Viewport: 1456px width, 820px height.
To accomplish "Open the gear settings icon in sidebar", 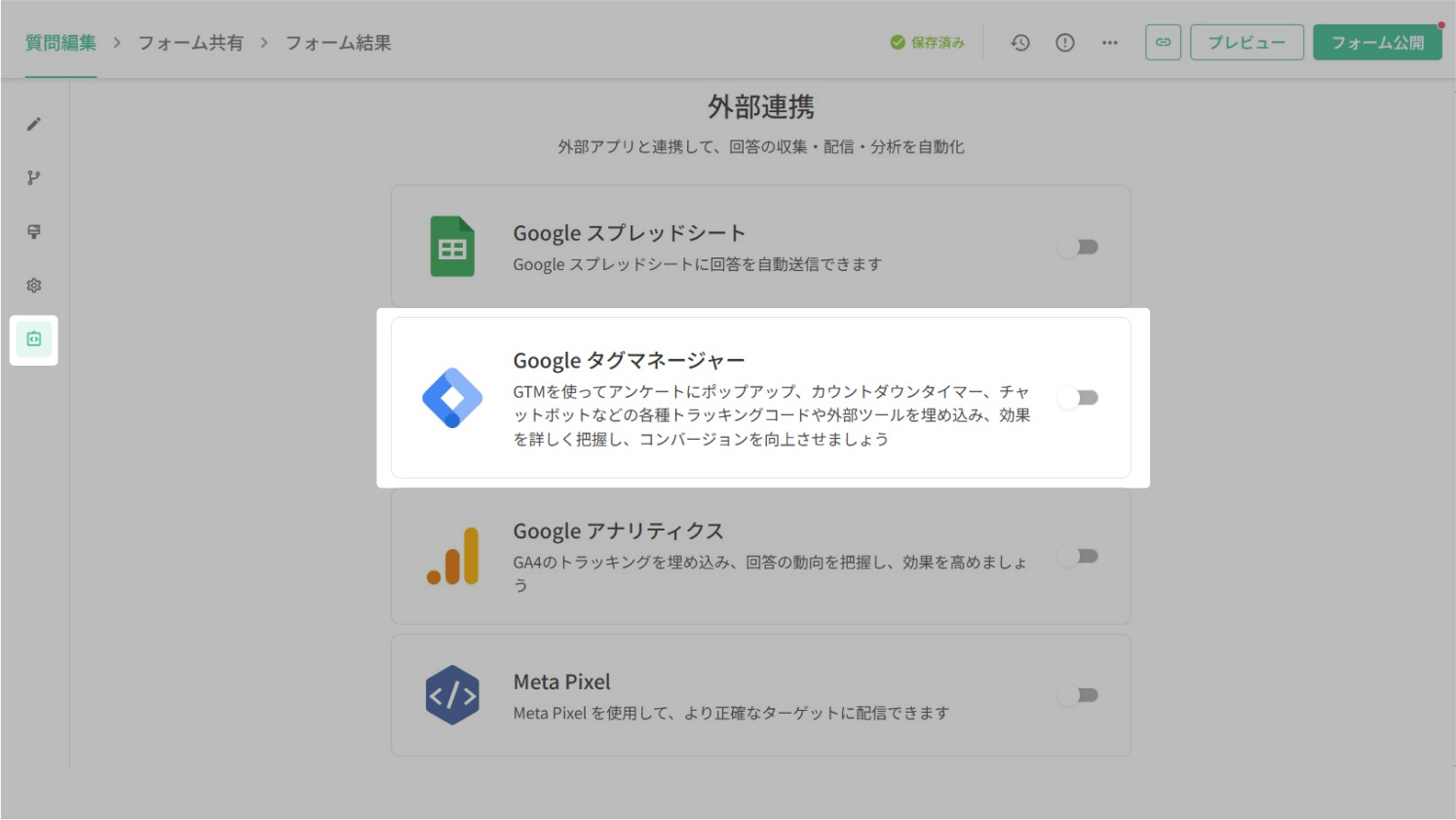I will click(34, 286).
